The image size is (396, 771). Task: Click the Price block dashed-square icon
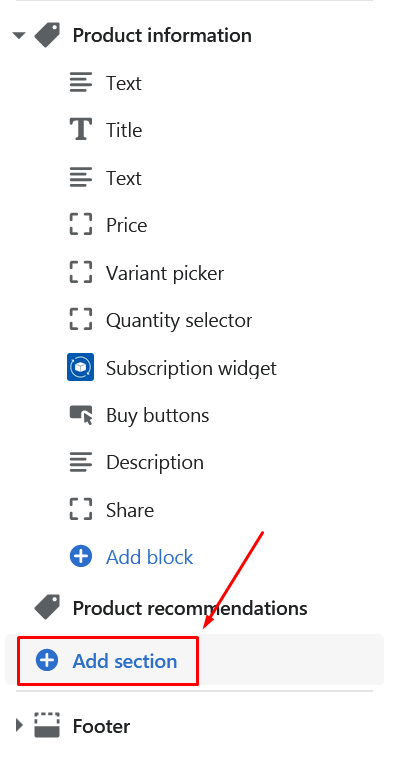tap(81, 225)
